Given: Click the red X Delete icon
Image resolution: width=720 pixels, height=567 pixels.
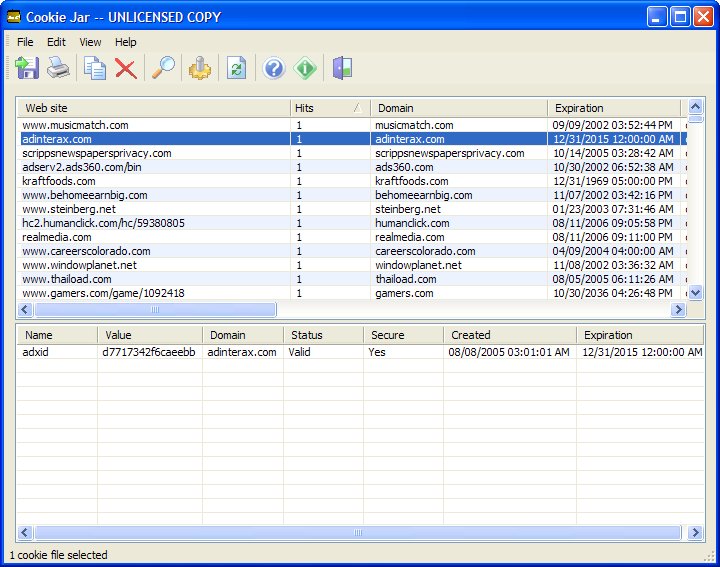Looking at the screenshot, I should point(125,68).
